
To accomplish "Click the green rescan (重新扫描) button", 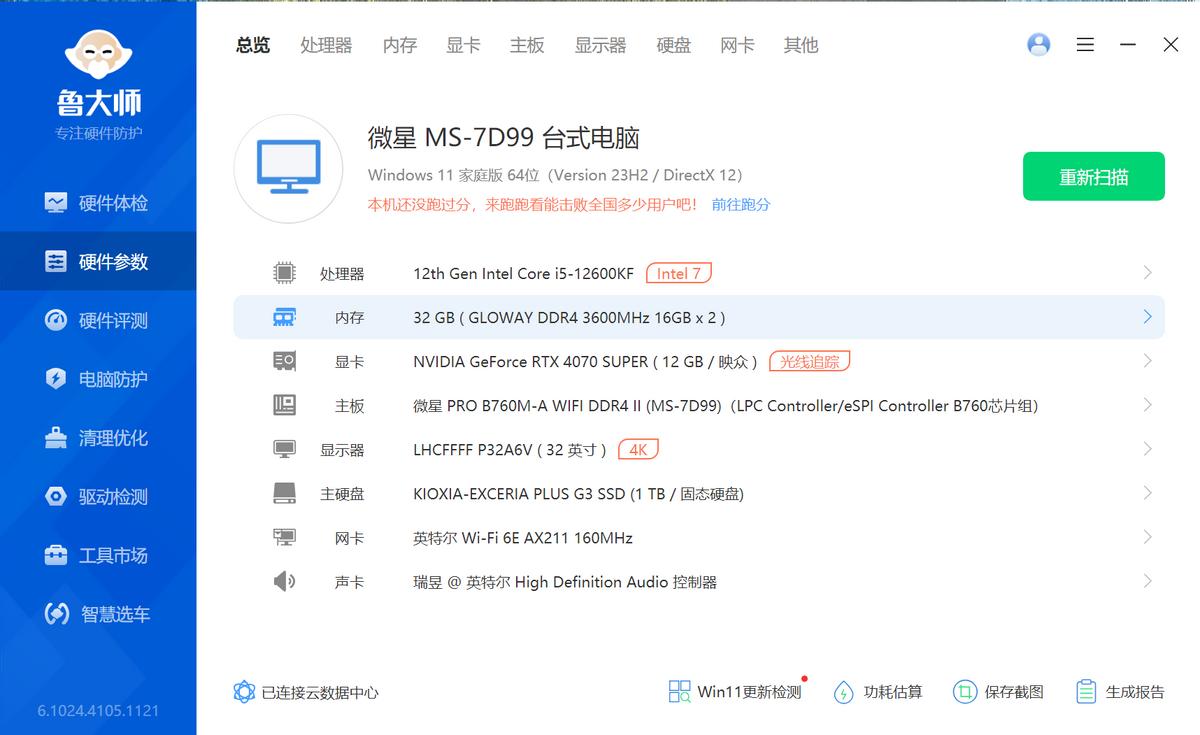I will (1093, 177).
